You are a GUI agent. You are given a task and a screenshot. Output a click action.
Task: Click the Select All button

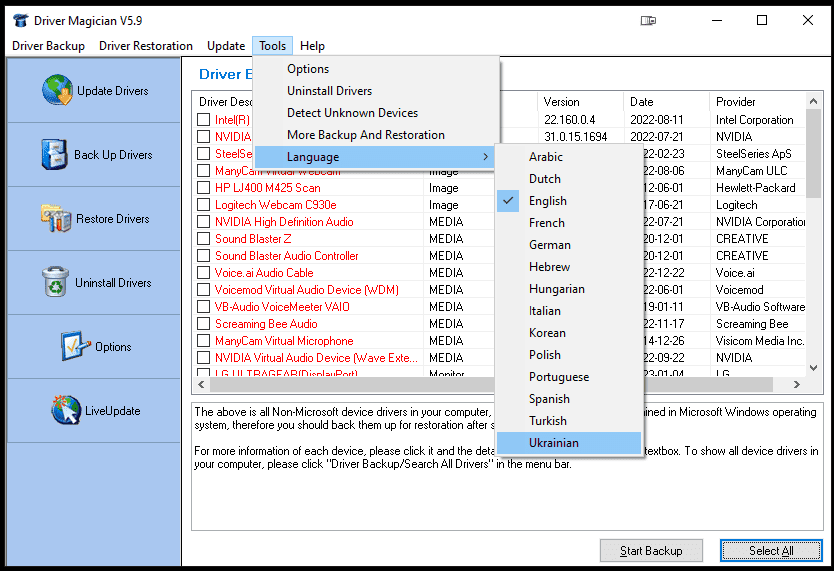771,551
